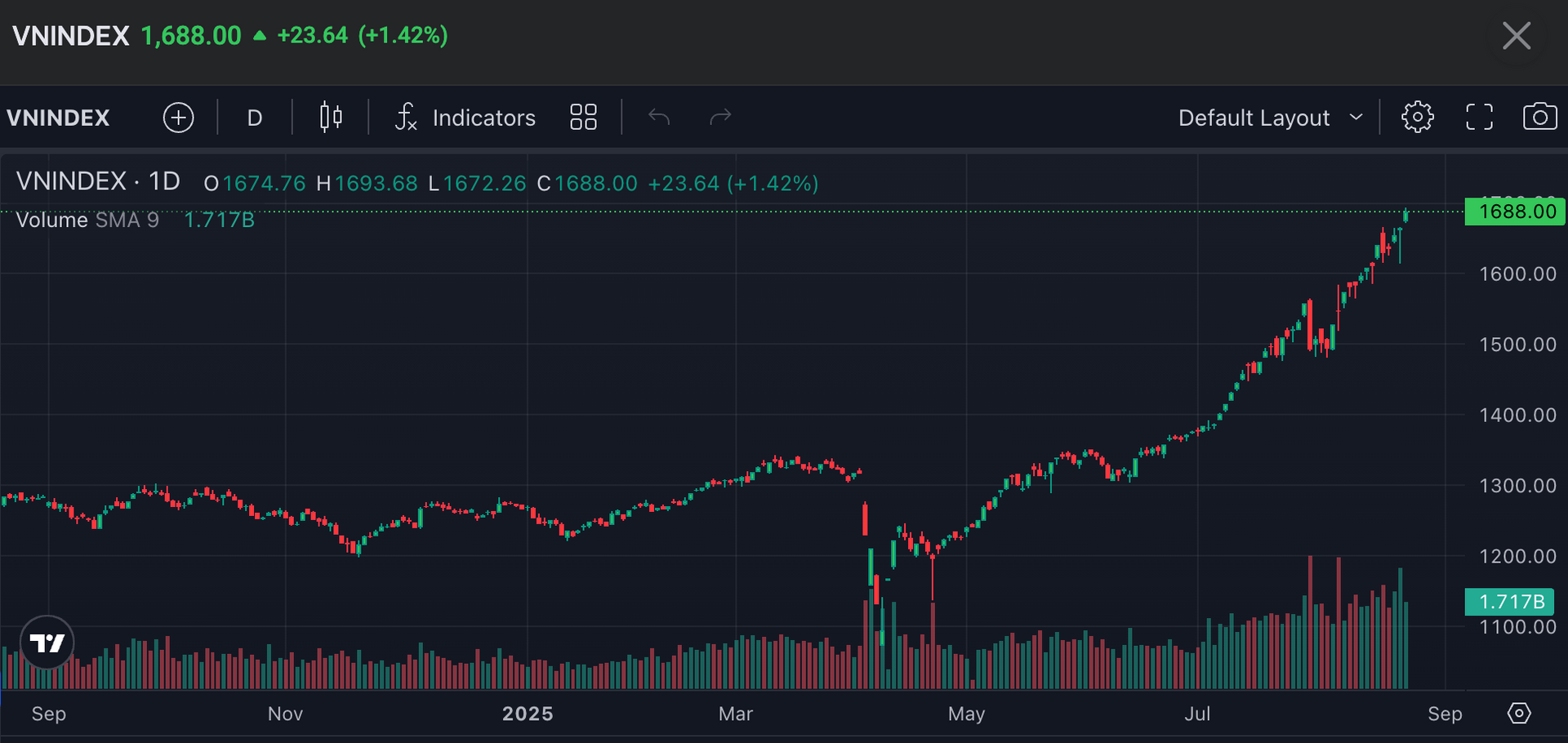Click the 1688.00 current price label
Screen dimensions: 1568x743
coord(1515,211)
